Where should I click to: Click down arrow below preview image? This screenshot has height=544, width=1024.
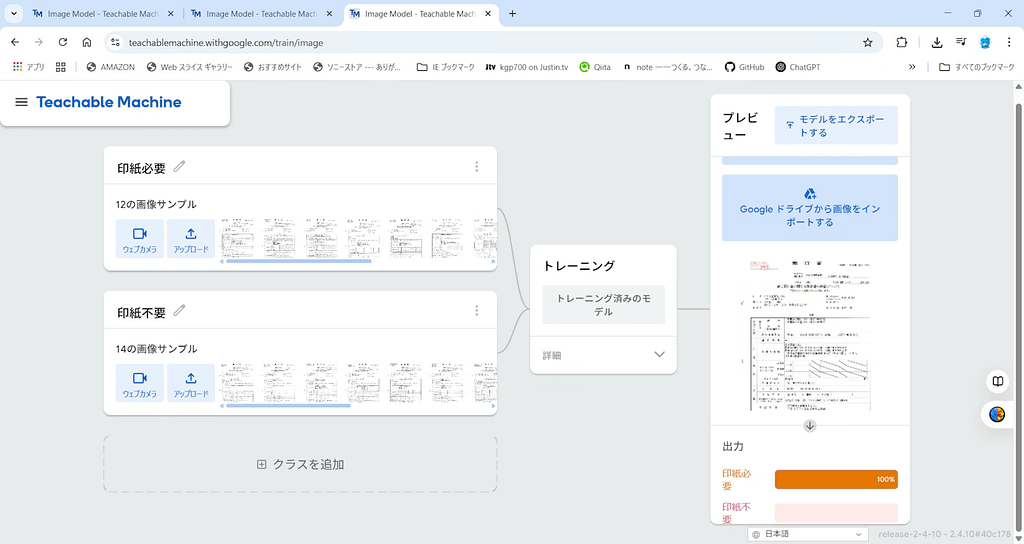[x=810, y=426]
